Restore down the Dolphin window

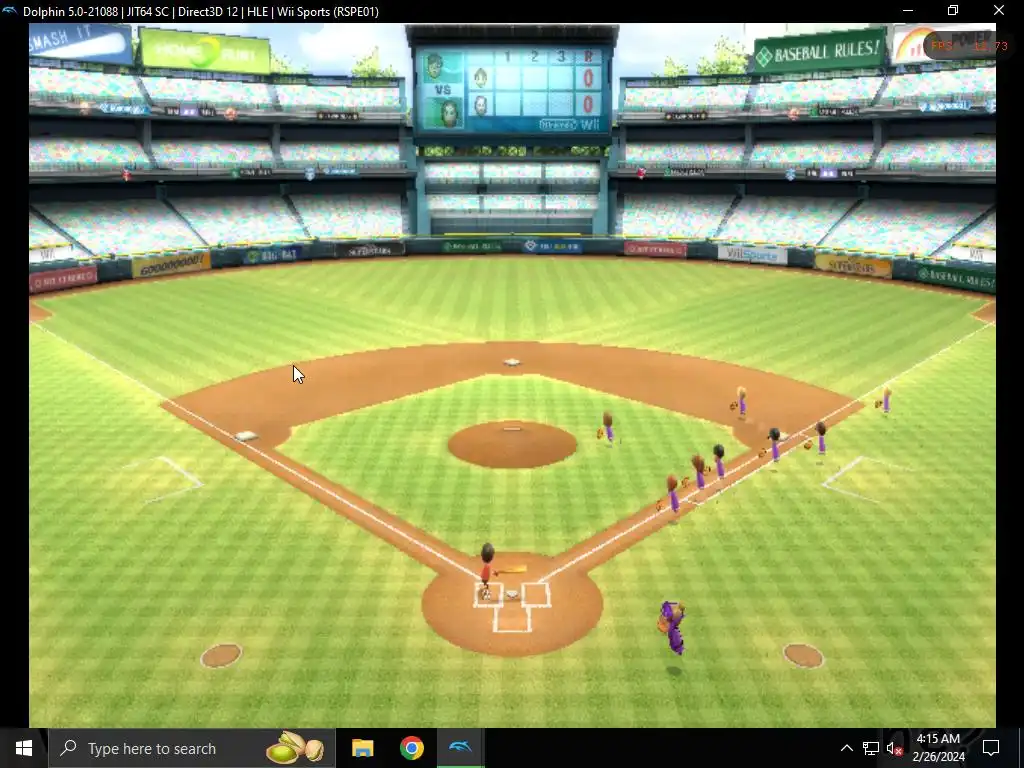[953, 10]
